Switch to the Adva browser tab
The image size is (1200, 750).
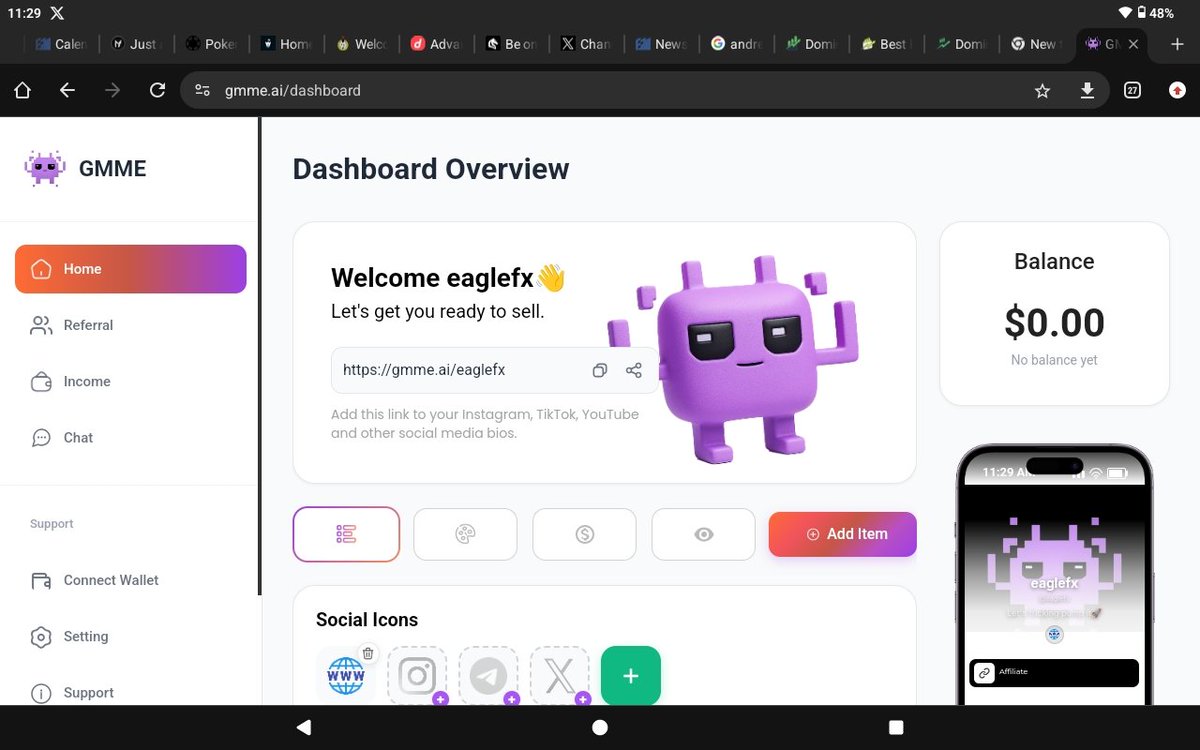435,44
